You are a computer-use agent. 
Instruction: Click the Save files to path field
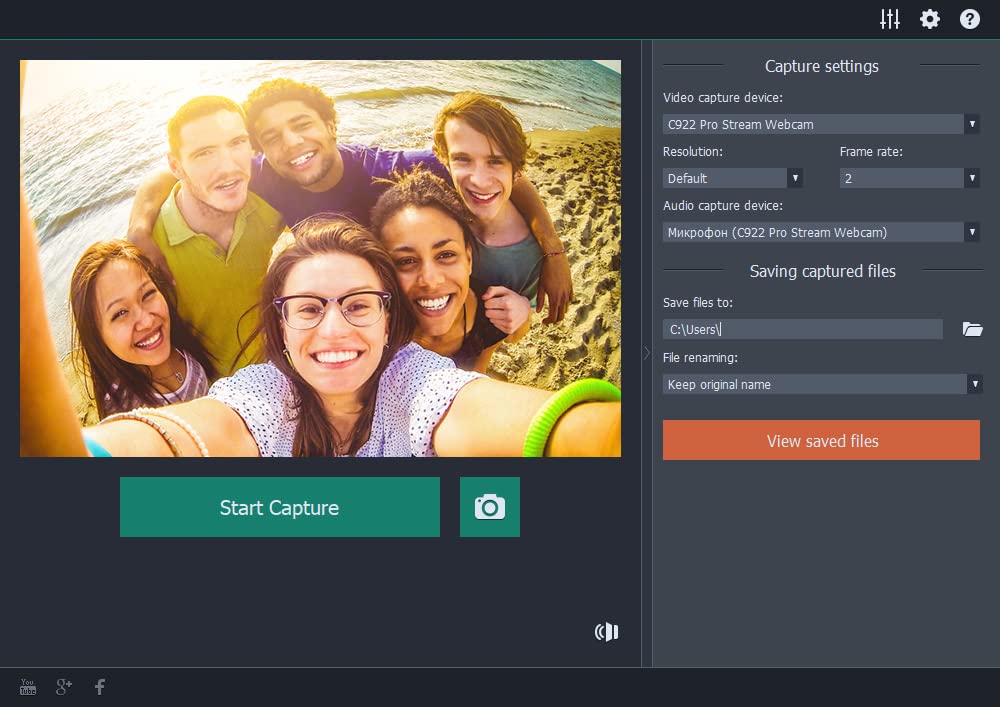(x=802, y=329)
